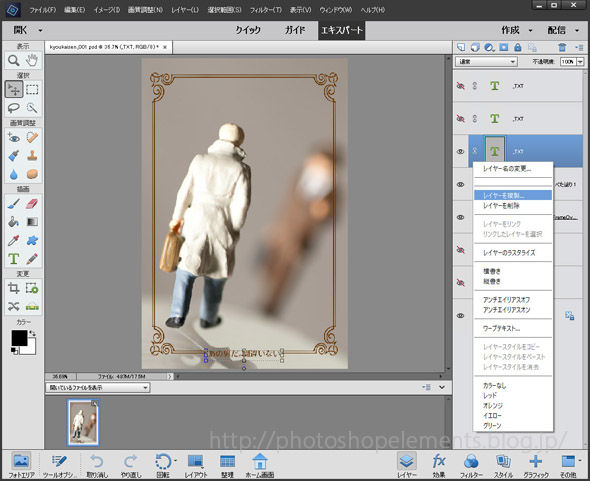Toggle eye of the bottom layer
590x481 pixels.
(x=461, y=316)
